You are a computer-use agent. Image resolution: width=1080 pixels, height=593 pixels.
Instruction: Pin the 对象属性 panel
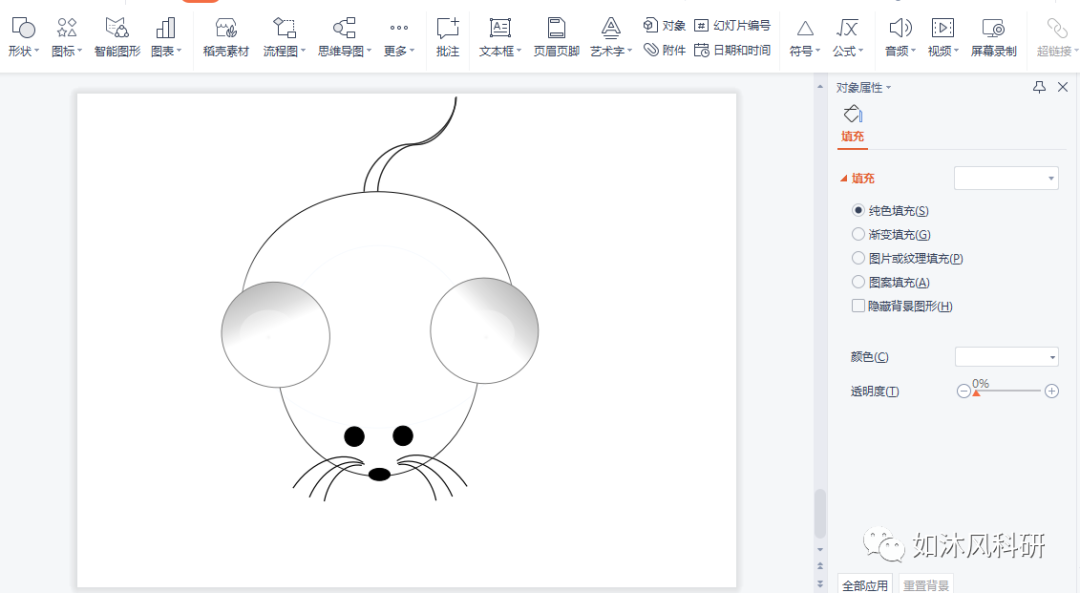click(1039, 87)
